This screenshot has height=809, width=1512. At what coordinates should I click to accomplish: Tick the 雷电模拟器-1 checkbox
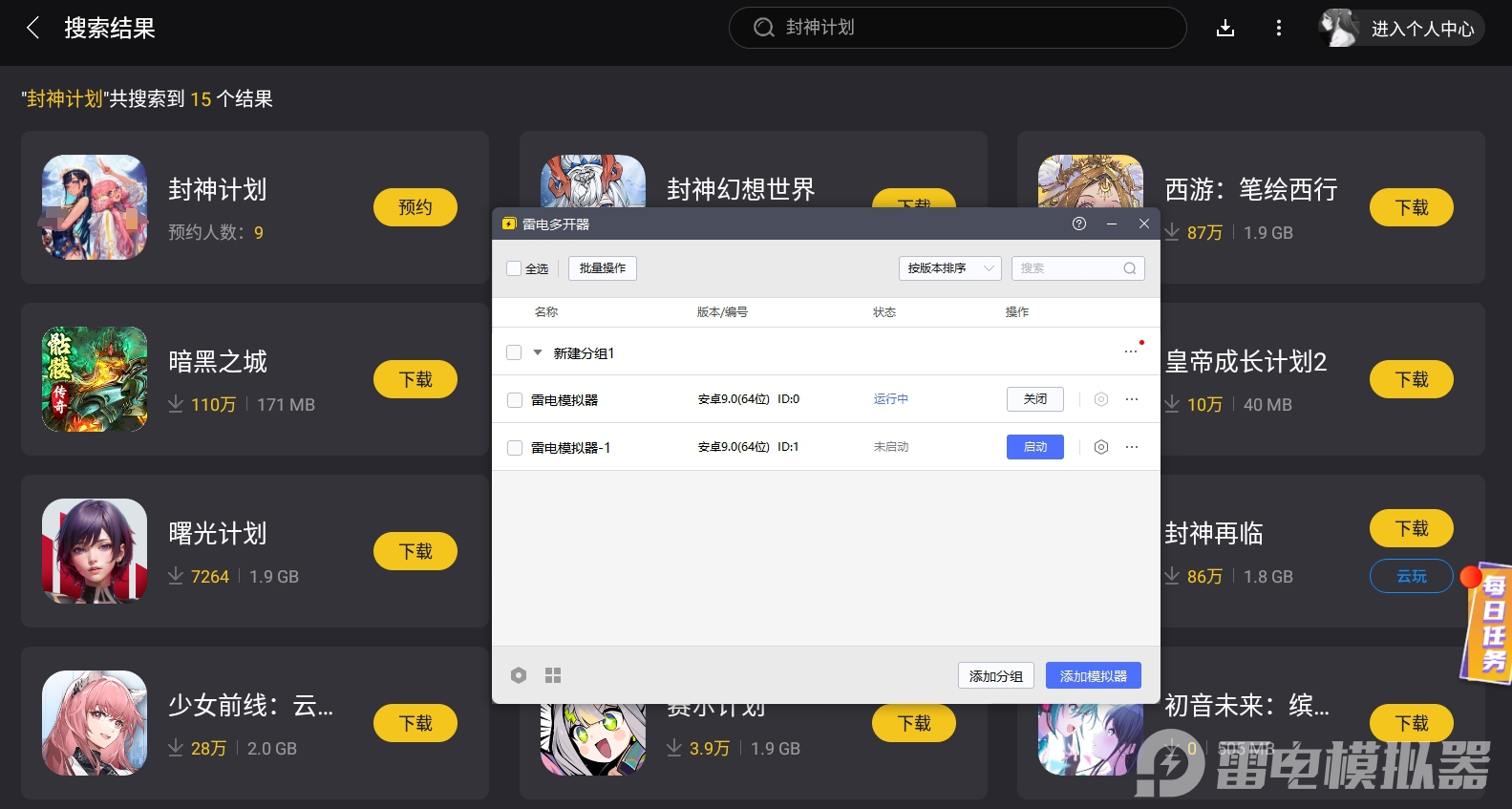click(515, 448)
